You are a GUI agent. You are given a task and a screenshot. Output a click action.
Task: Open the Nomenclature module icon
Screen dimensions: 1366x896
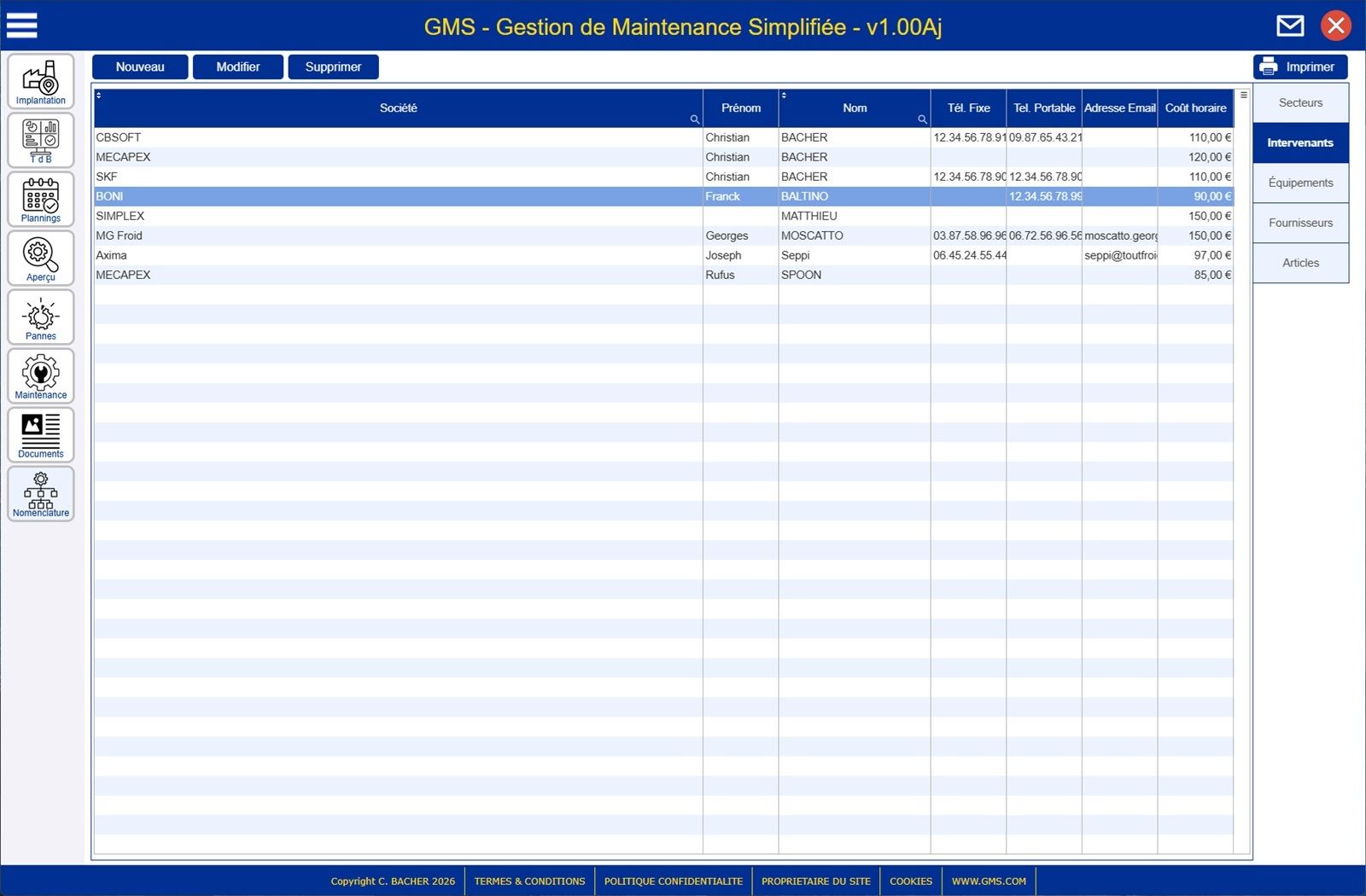point(41,494)
